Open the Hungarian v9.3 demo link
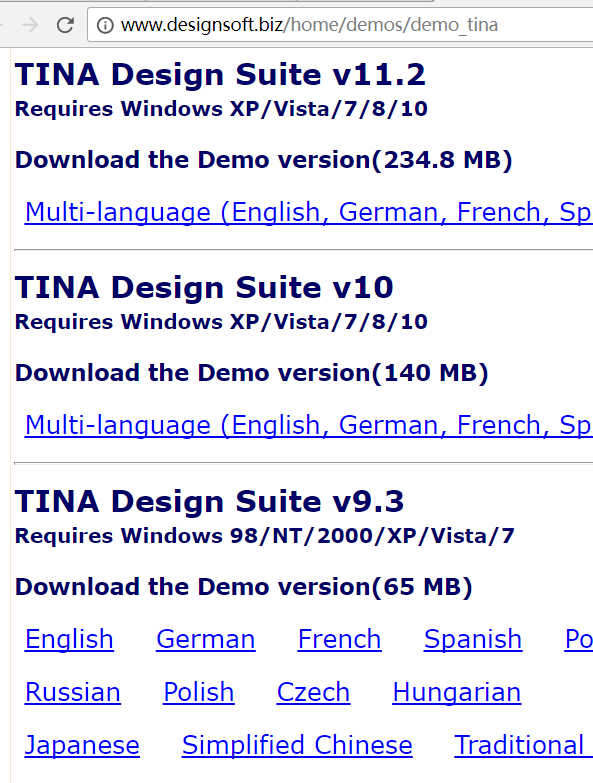 coord(457,692)
